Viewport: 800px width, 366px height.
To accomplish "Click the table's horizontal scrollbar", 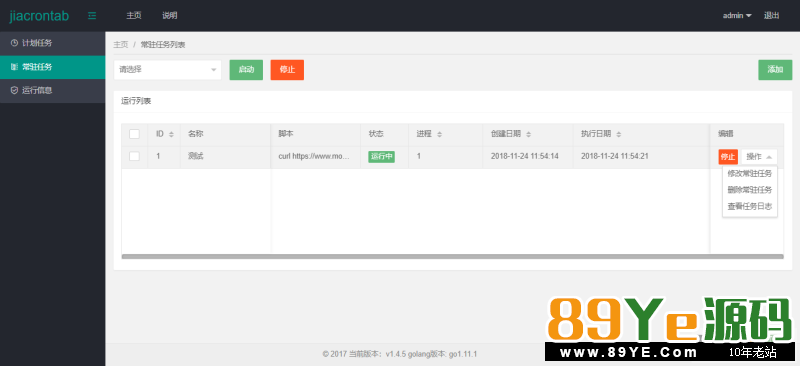I will click(453, 256).
